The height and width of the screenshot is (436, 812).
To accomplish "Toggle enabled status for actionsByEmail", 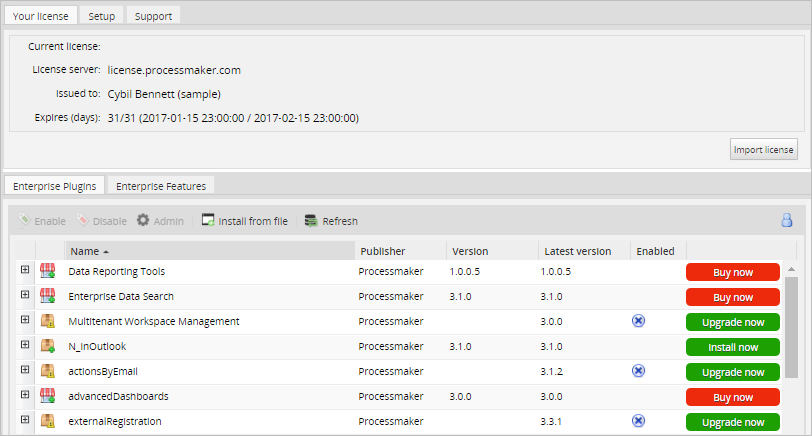I will 639,371.
